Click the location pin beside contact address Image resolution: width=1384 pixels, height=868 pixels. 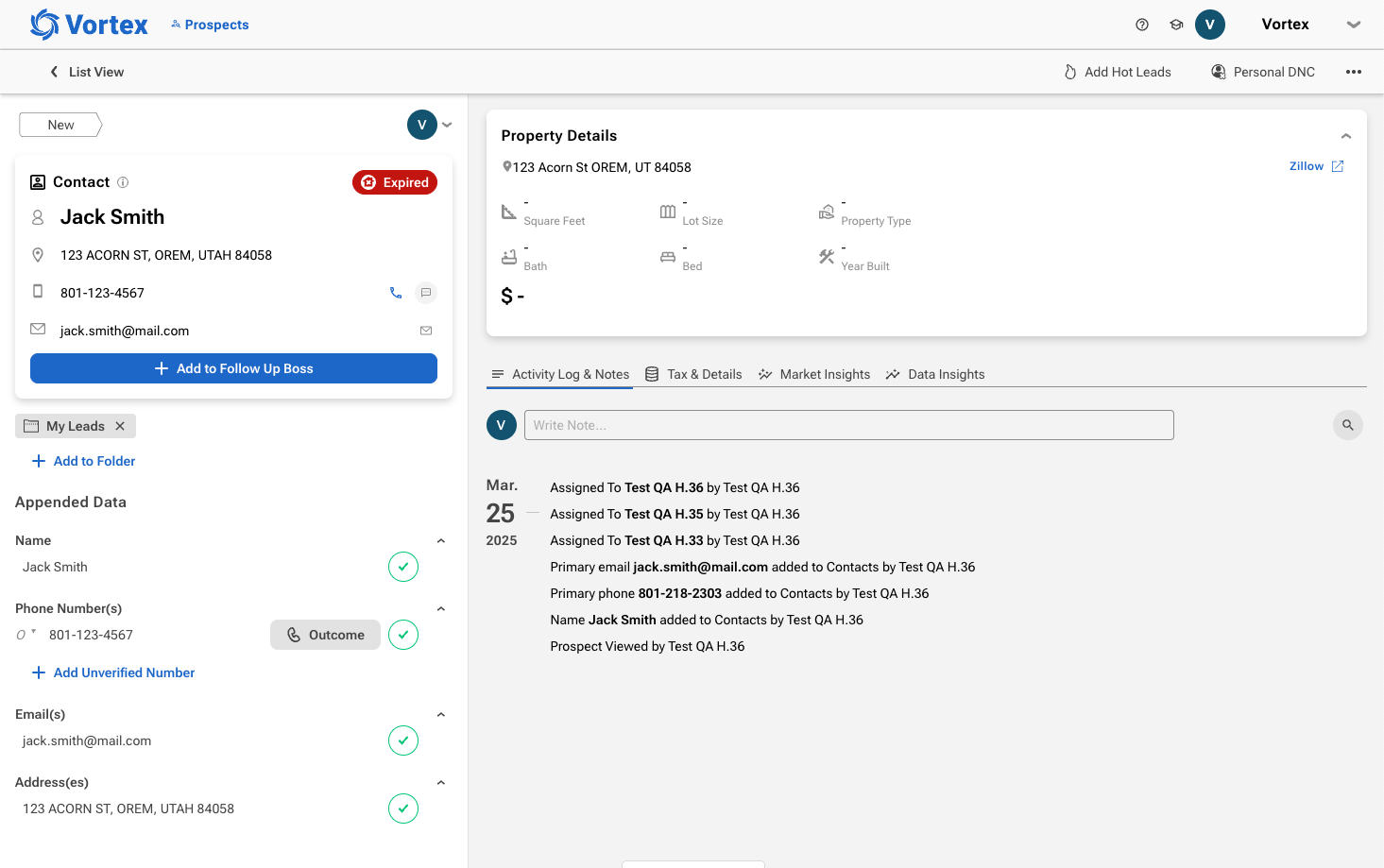[38, 255]
